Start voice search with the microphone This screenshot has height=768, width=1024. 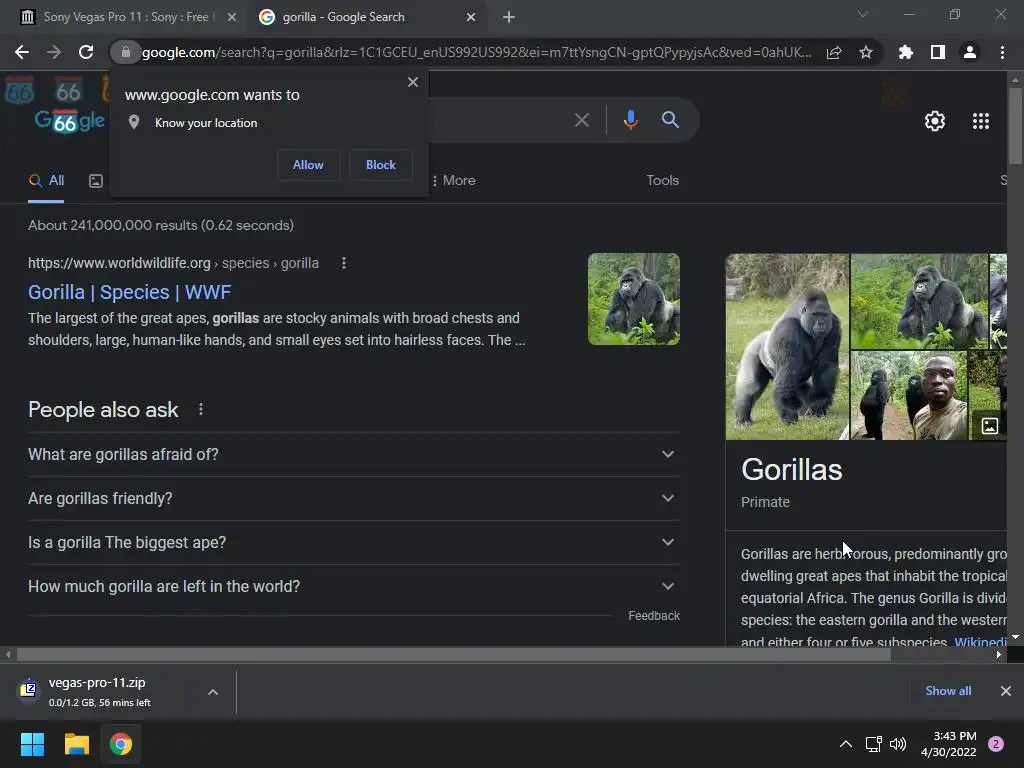pos(630,120)
